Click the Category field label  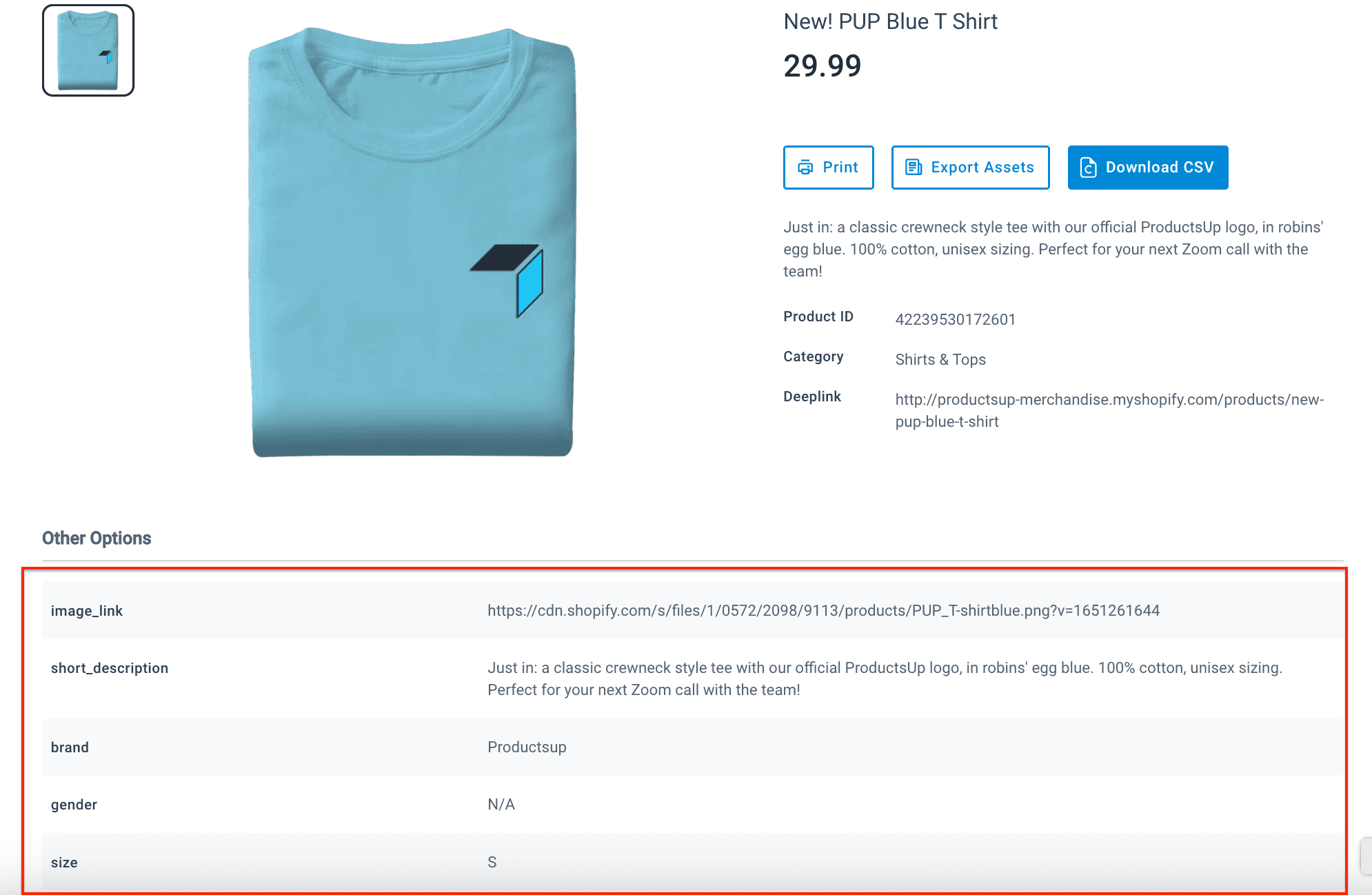click(813, 356)
